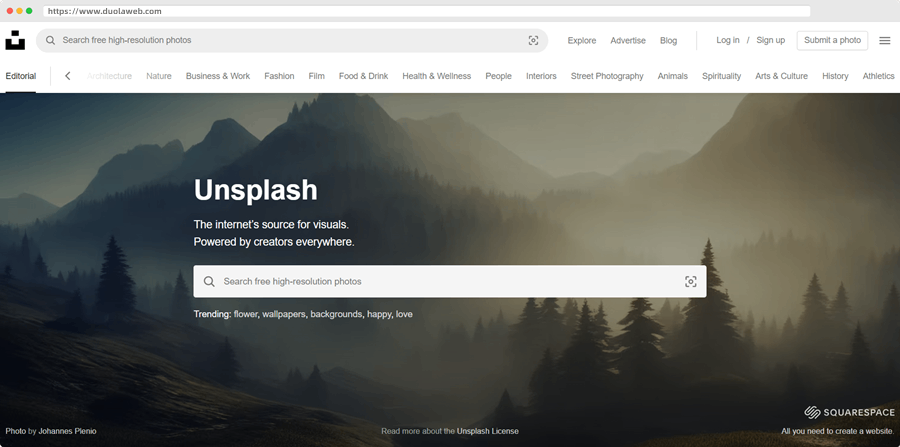The width and height of the screenshot is (900, 447).
Task: Open the Business & Work category
Action: tap(218, 76)
